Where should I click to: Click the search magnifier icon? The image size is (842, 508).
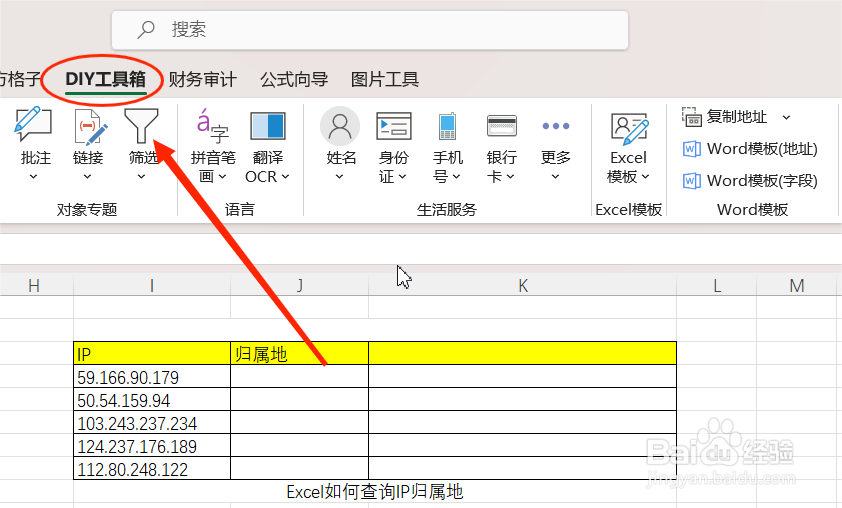tap(146, 29)
